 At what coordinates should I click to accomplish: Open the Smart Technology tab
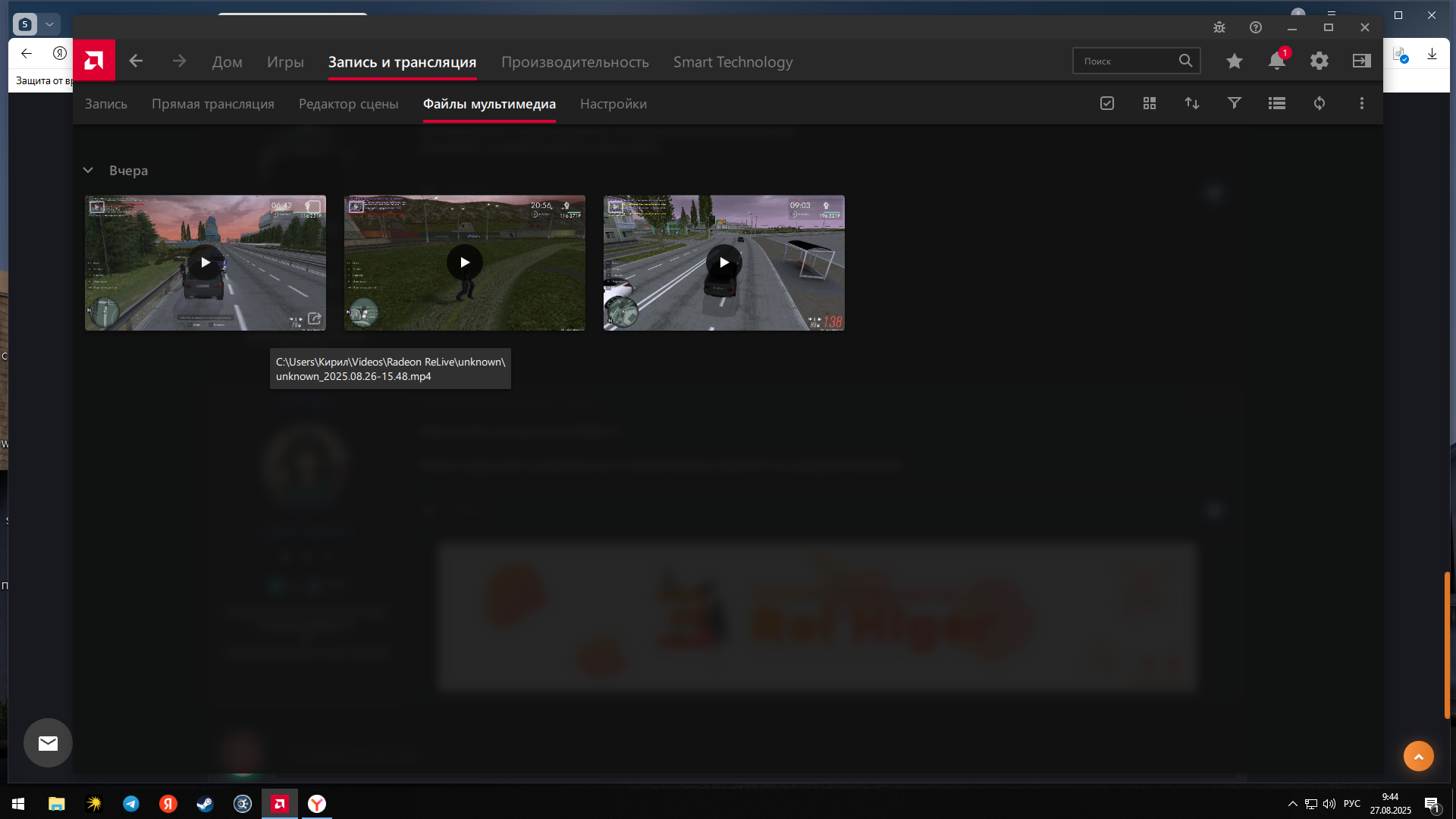(733, 62)
